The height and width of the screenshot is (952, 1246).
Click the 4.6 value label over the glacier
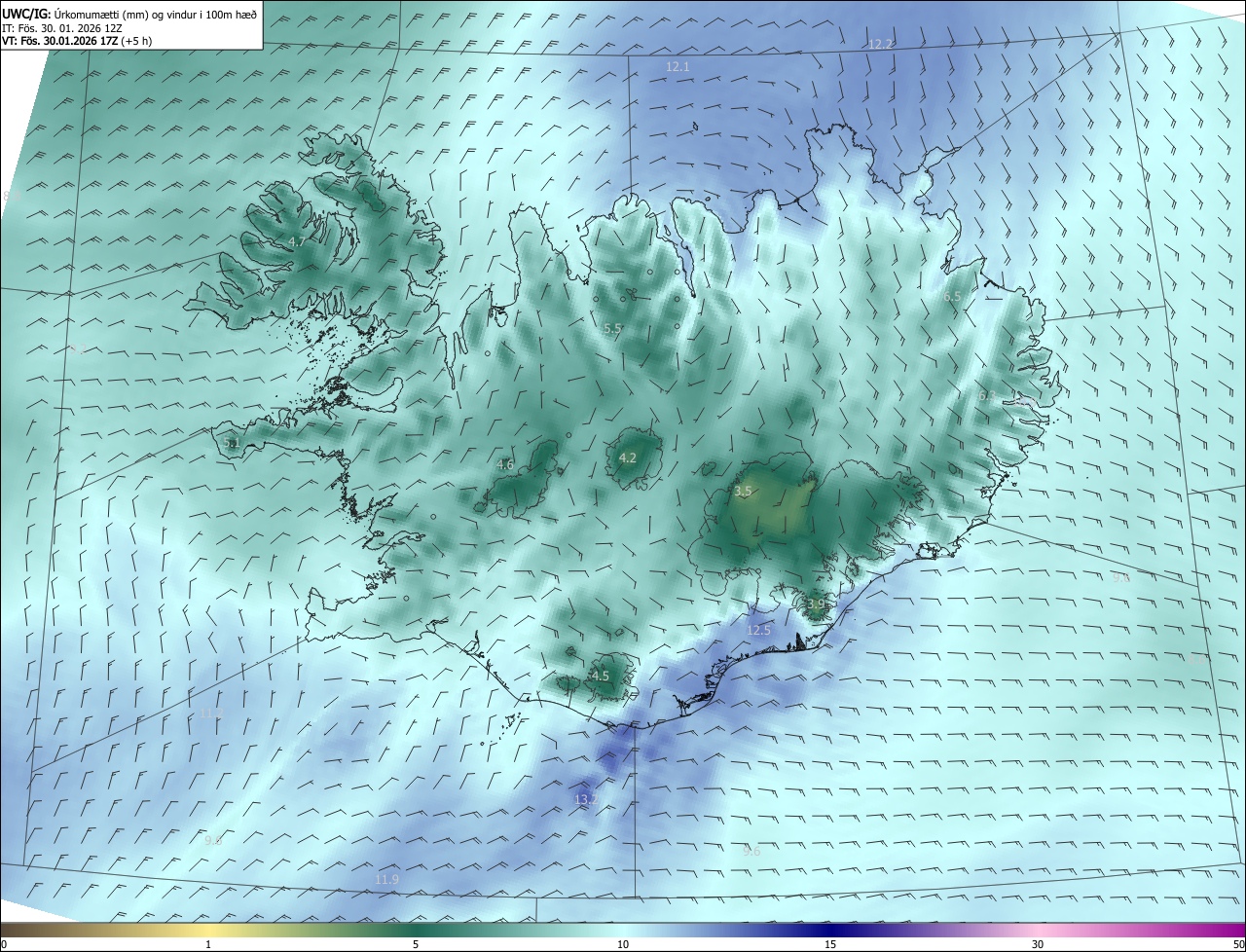[504, 464]
